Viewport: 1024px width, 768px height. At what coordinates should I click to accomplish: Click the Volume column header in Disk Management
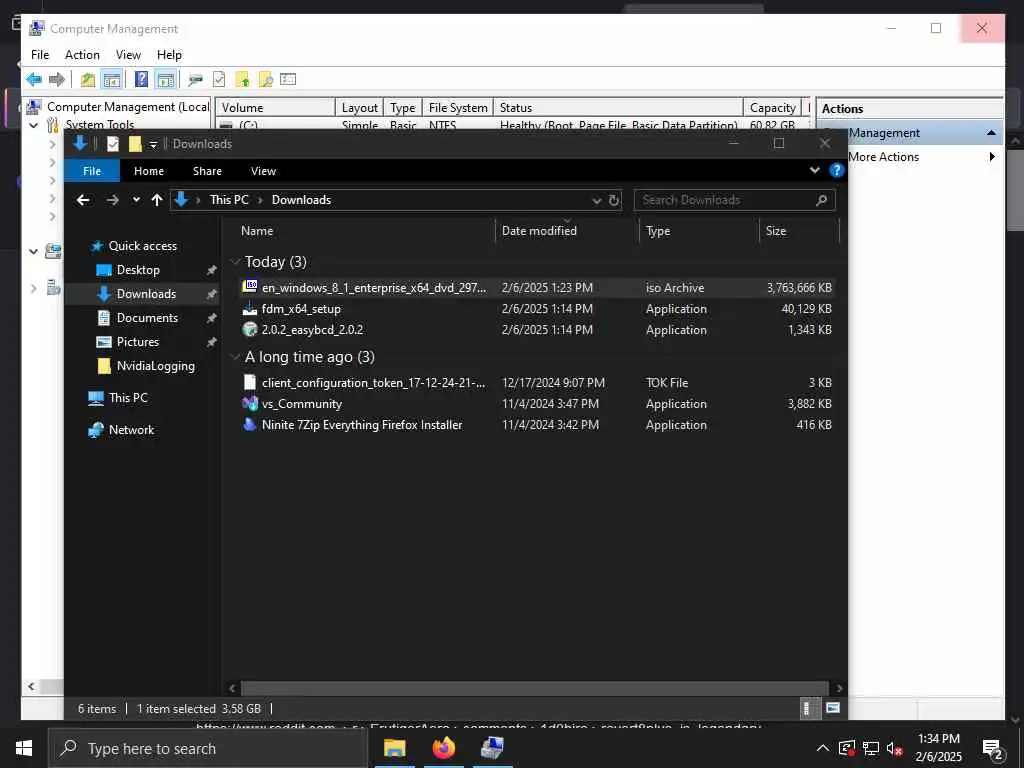point(276,108)
